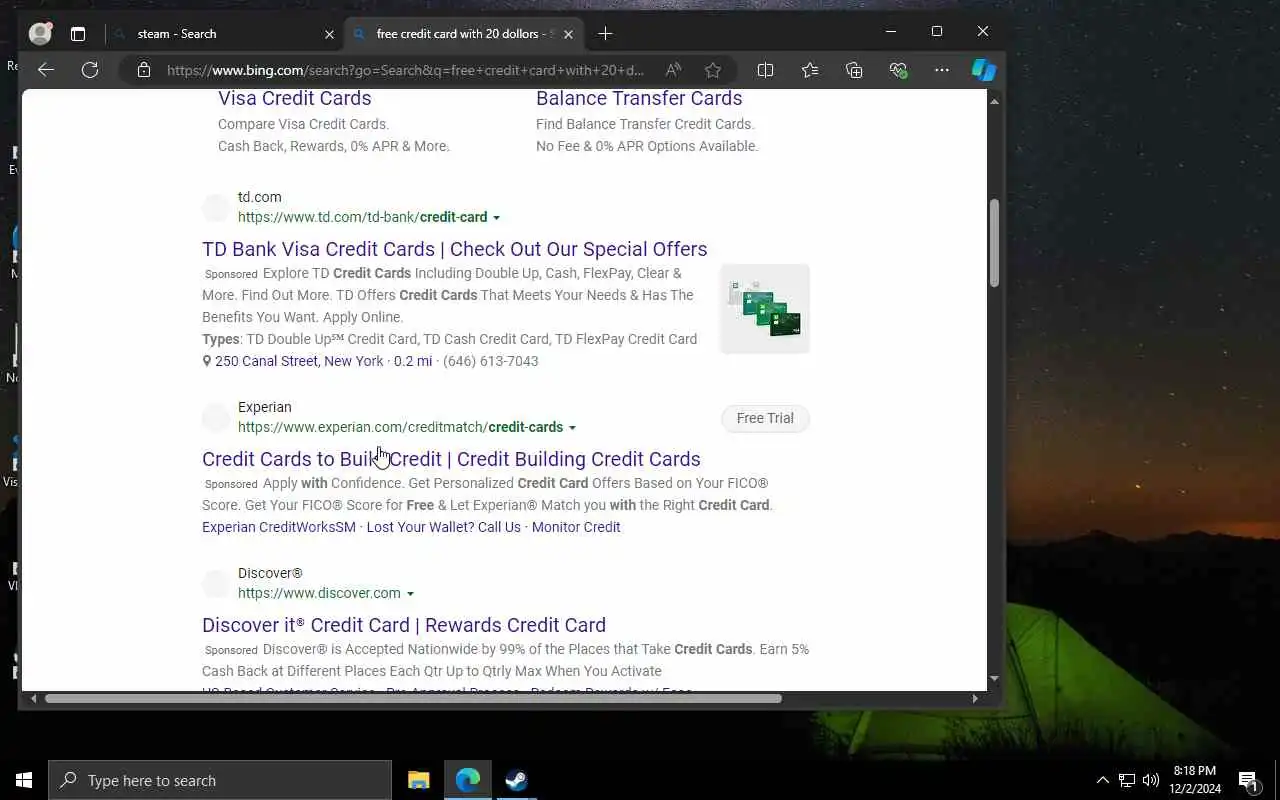Screen dimensions: 1280x800
Task: Open Steam from the taskbar
Action: pos(516,780)
